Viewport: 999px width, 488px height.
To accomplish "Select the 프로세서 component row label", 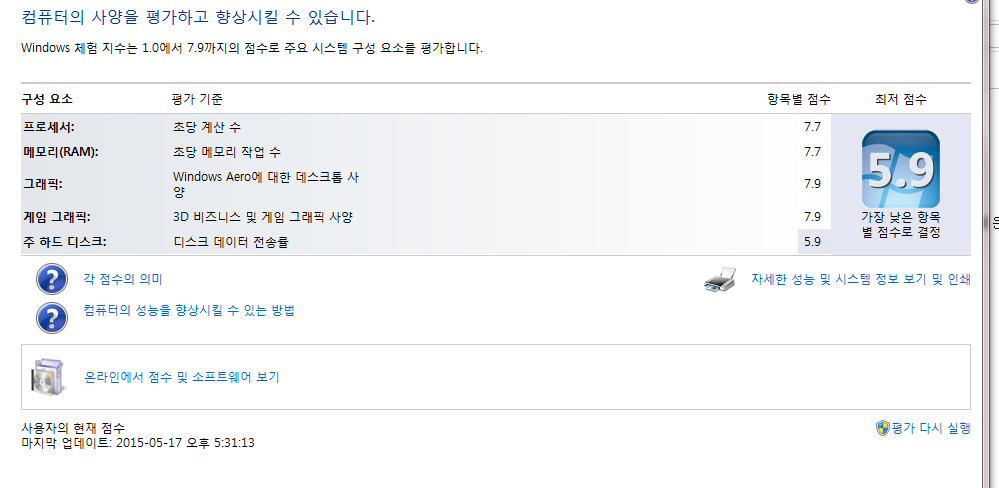I will (x=49, y=128).
